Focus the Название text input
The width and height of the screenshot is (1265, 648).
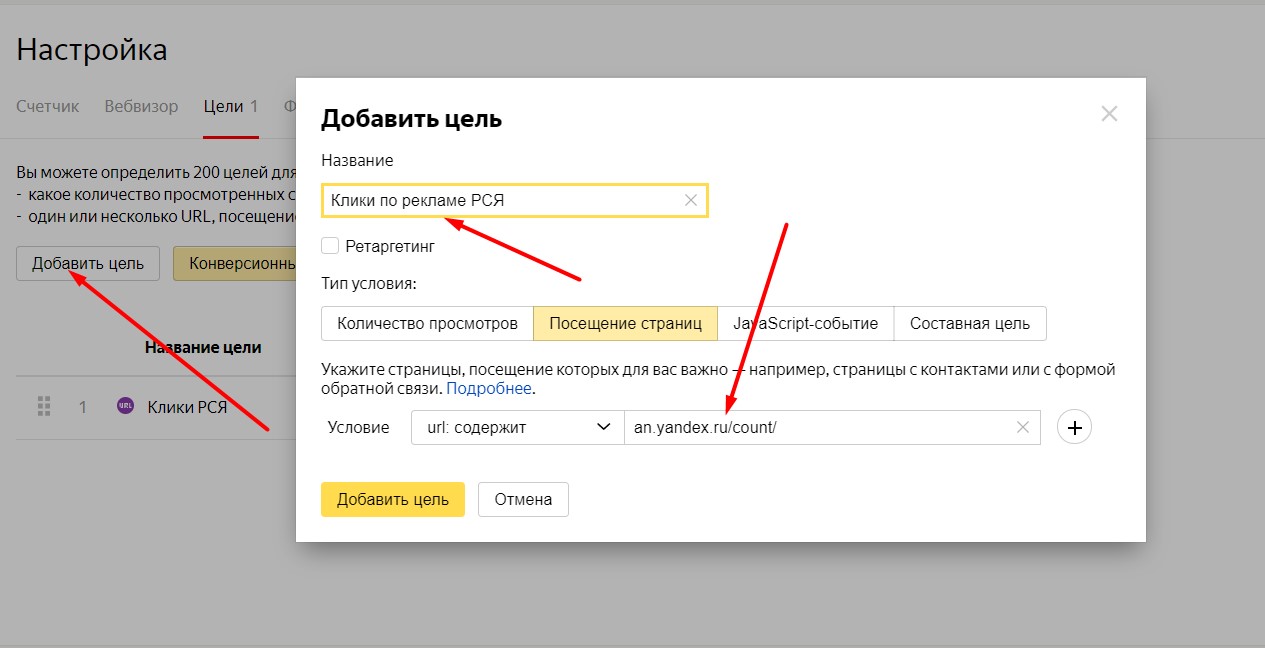point(500,200)
